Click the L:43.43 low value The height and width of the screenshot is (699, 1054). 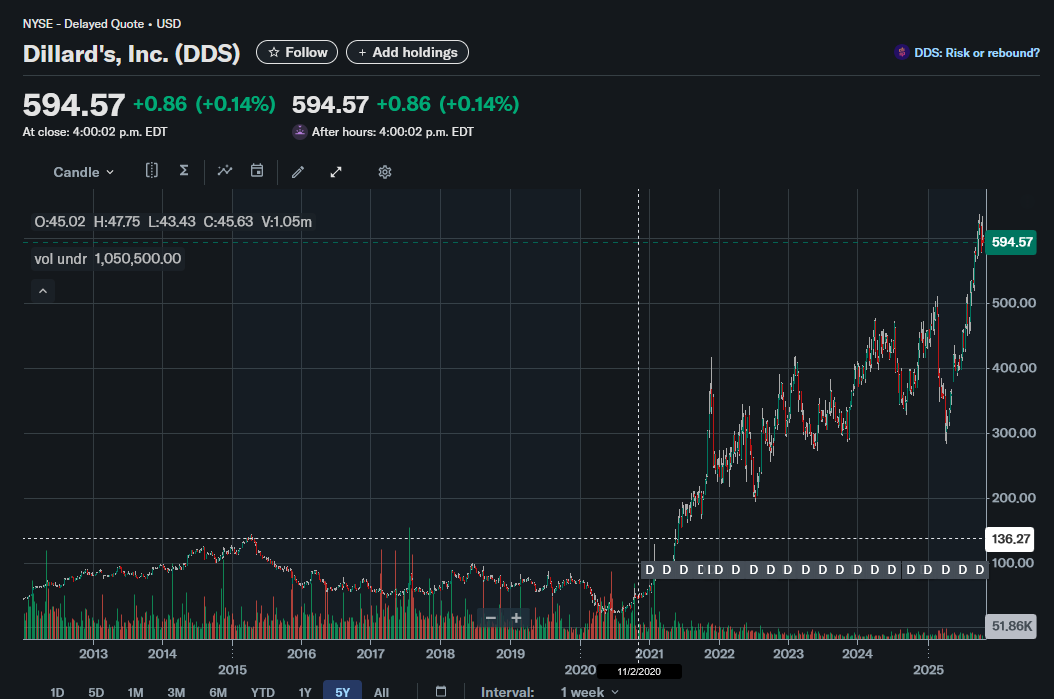point(172,222)
